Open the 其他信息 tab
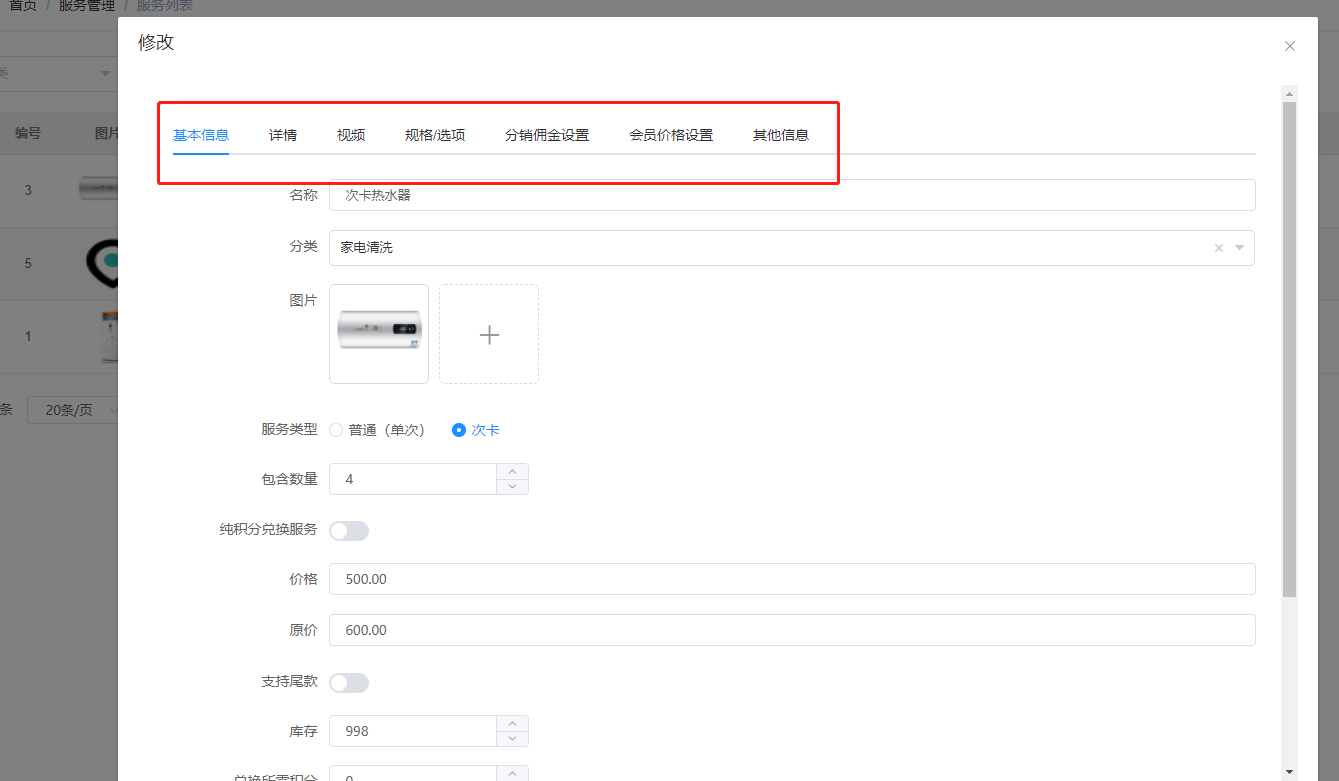Viewport: 1339px width, 781px height. (x=781, y=135)
